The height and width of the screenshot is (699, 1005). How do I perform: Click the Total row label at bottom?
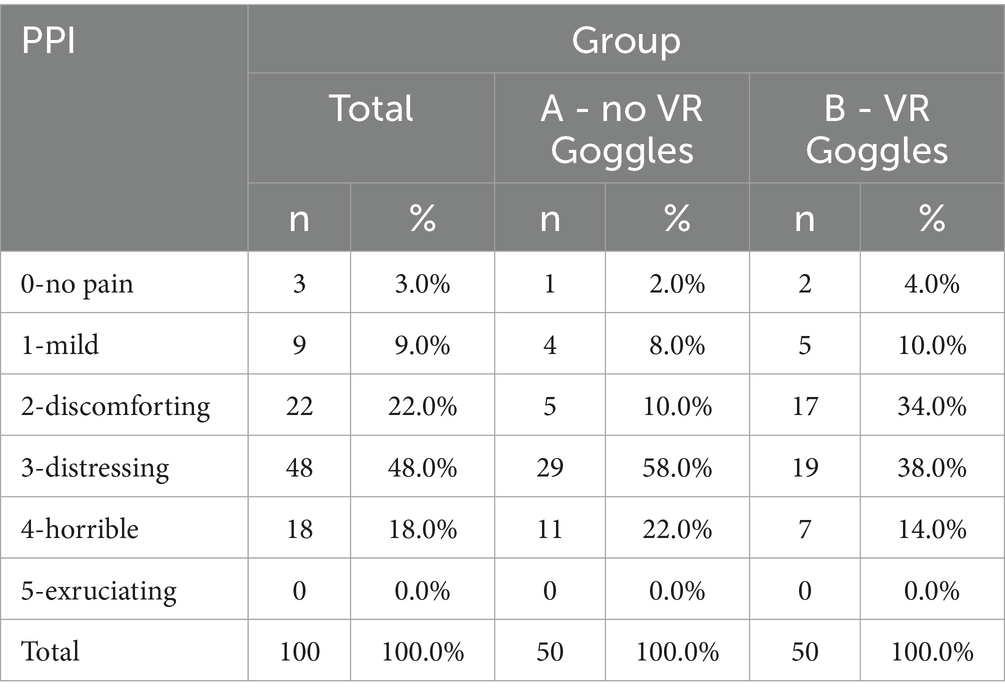[x=50, y=651]
